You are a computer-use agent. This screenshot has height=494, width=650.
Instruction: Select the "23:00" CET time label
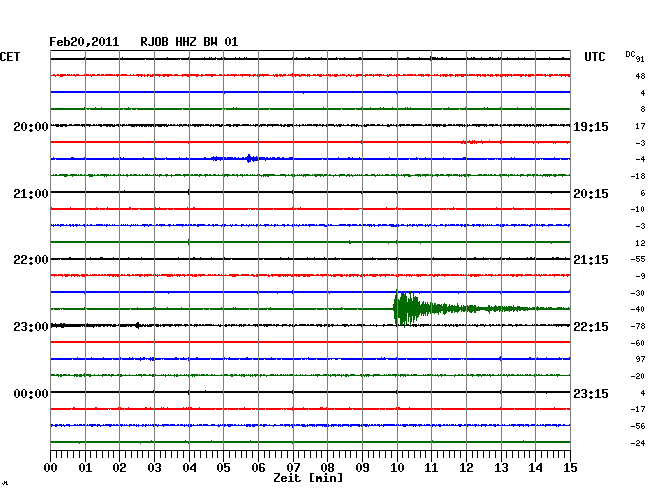pyautogui.click(x=31, y=327)
